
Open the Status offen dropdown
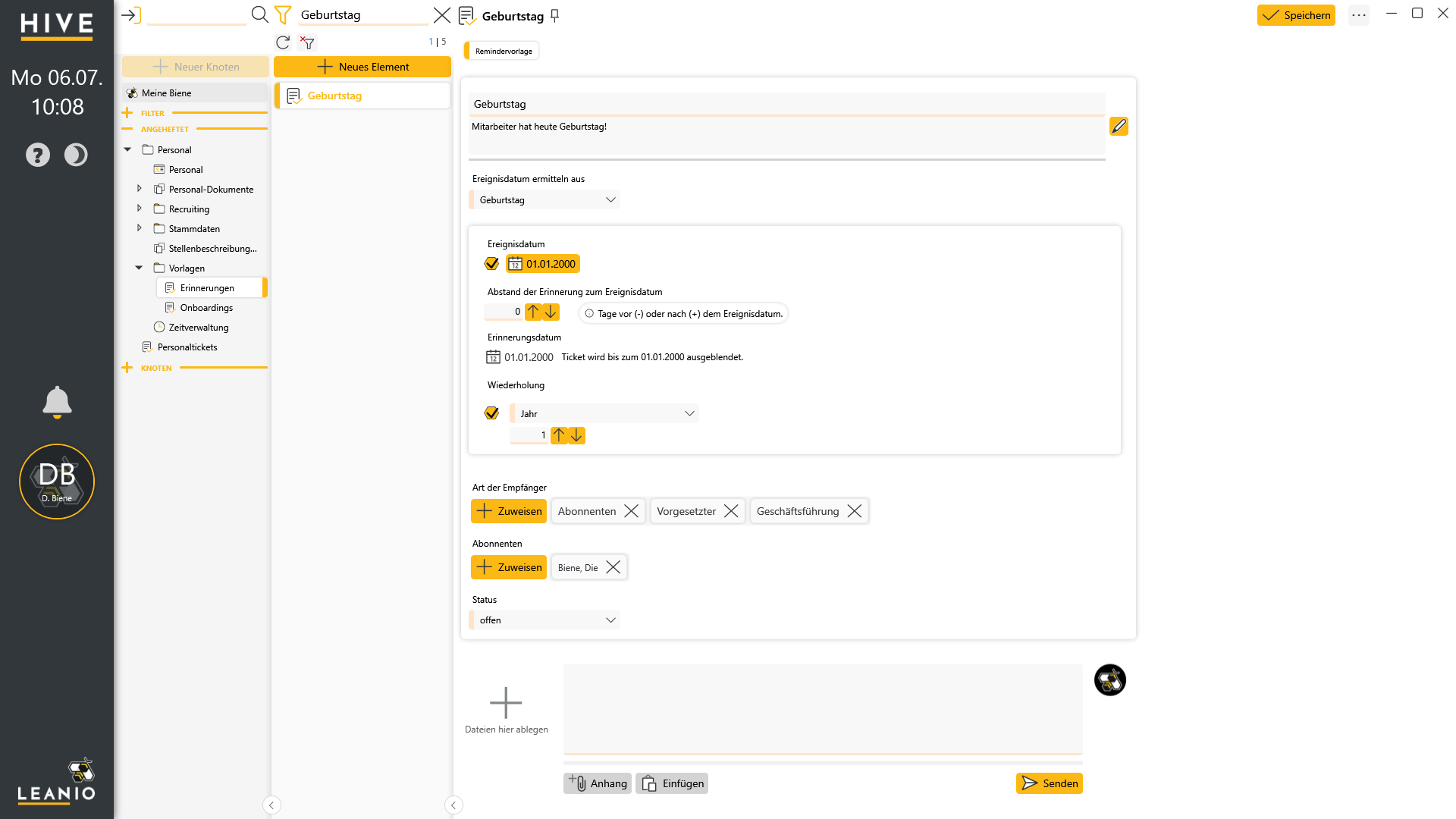pos(544,620)
